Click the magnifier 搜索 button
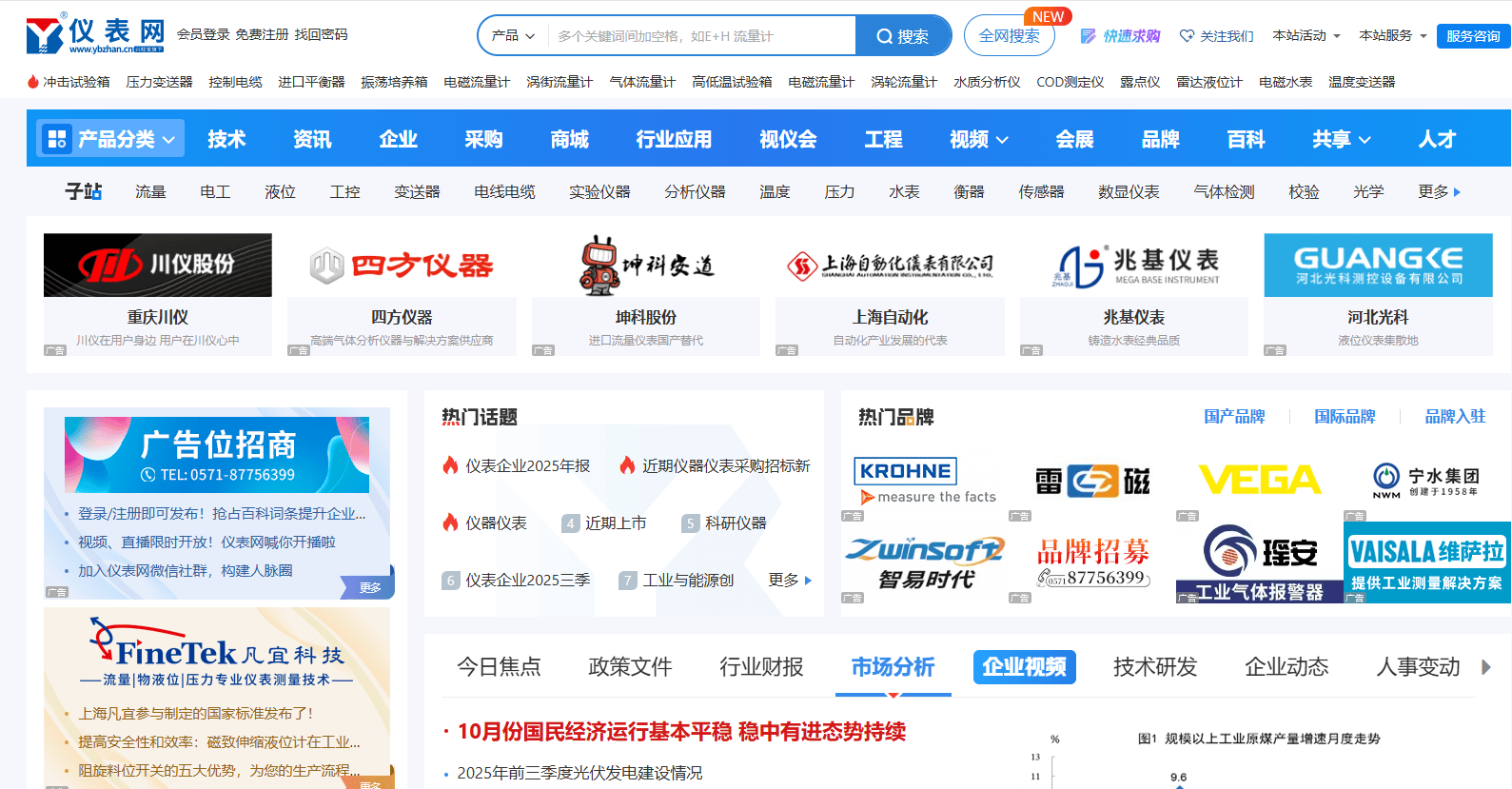Screen dimensions: 1512x789 click(902, 36)
